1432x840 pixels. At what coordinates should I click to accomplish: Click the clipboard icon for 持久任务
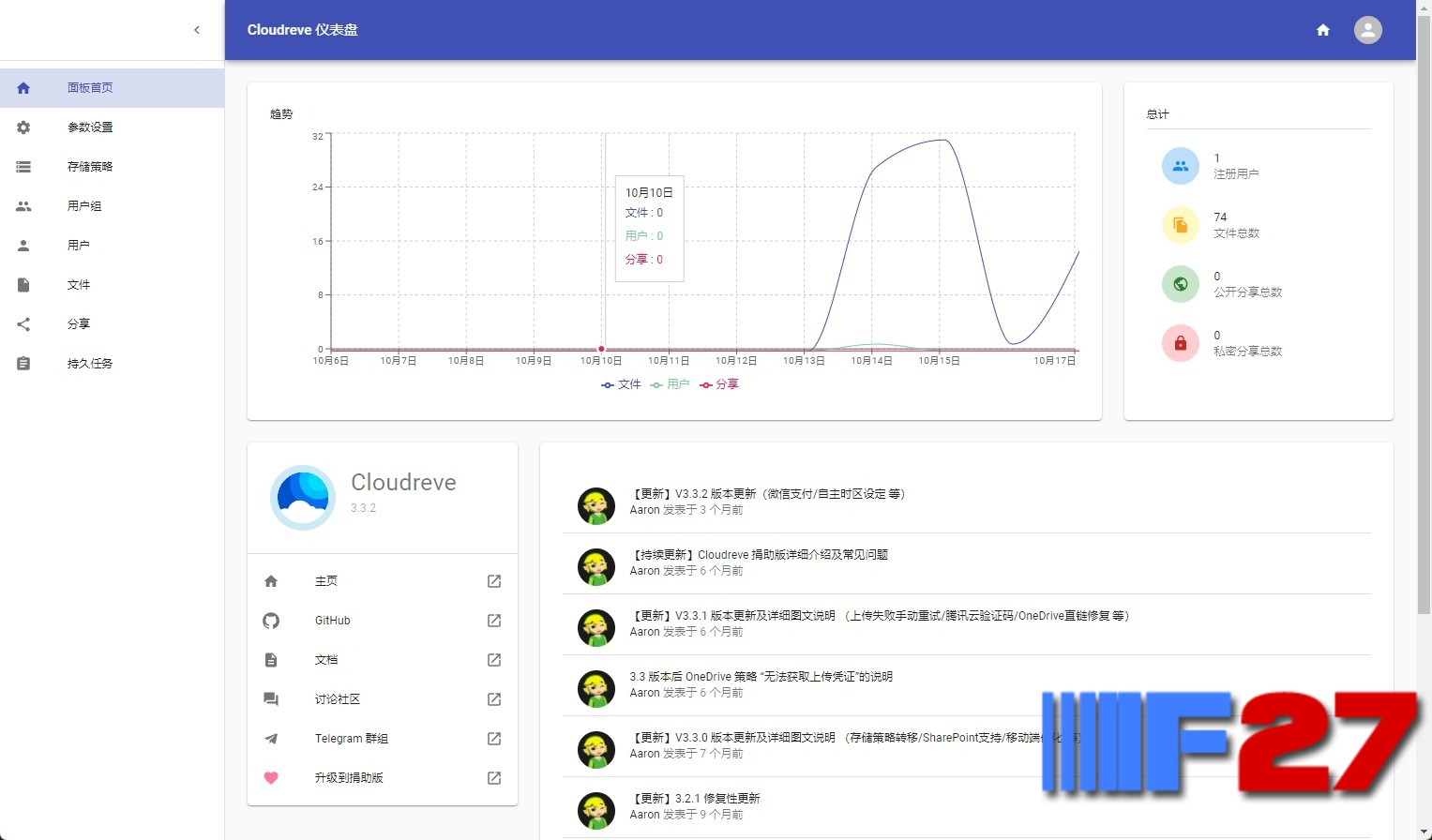pos(23,364)
